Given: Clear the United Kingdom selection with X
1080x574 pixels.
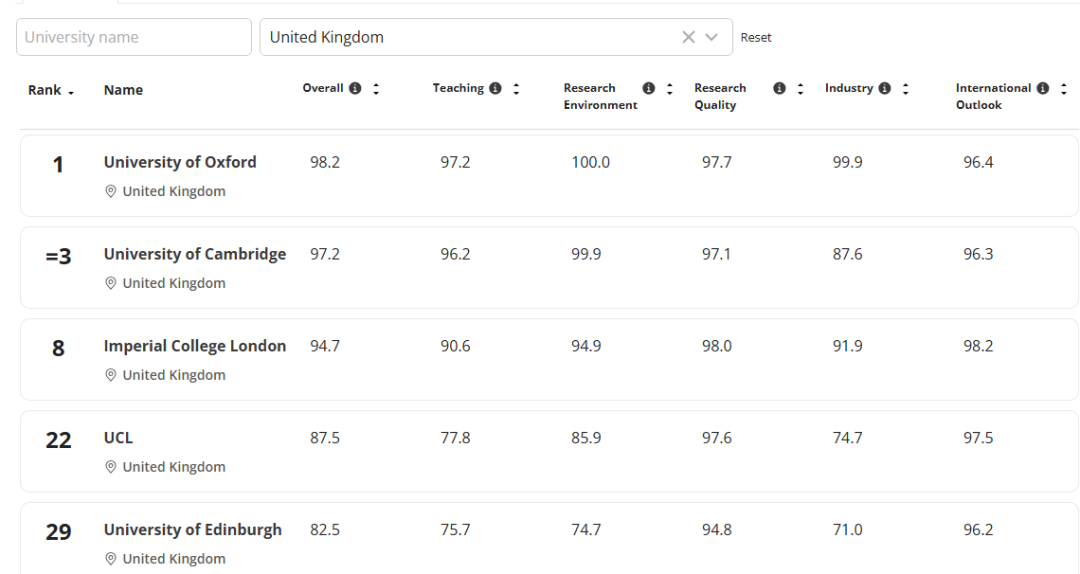Looking at the screenshot, I should 688,37.
